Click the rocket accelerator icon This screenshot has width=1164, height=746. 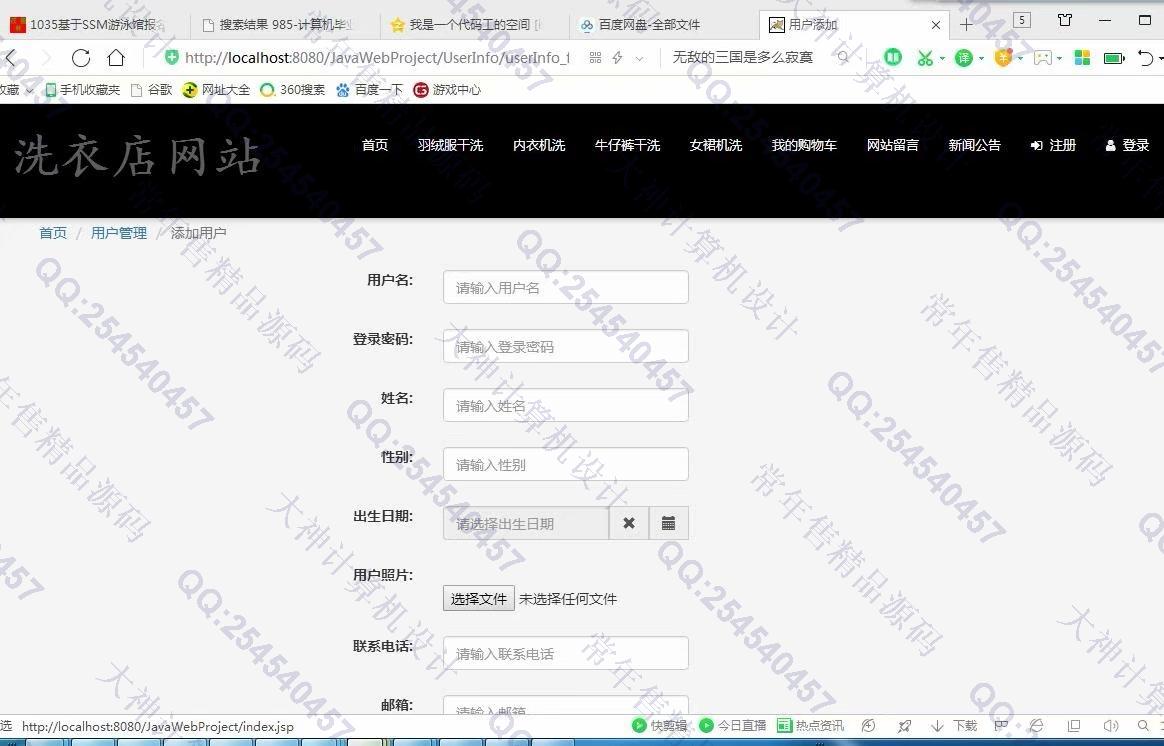pos(903,726)
